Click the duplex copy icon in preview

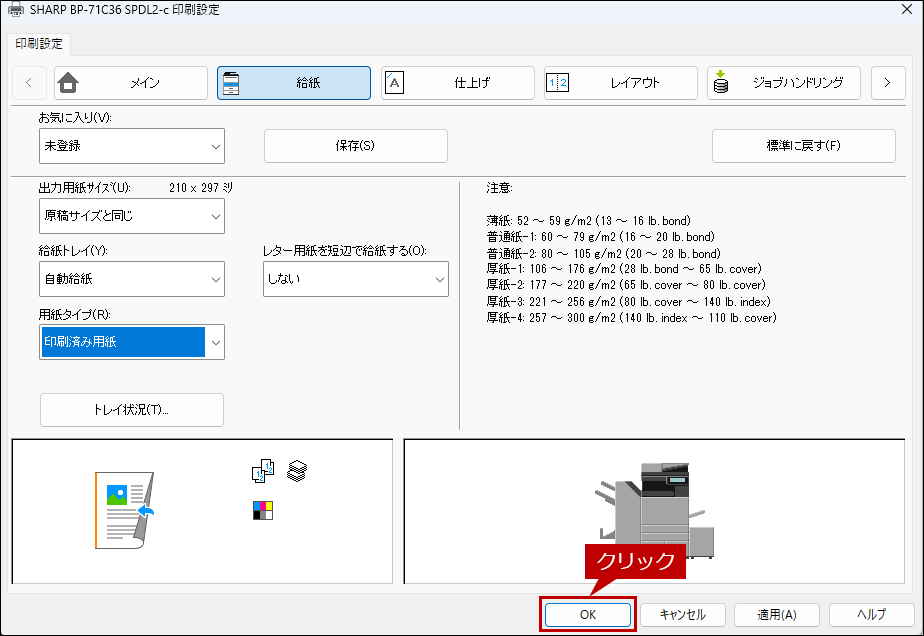(x=263, y=471)
